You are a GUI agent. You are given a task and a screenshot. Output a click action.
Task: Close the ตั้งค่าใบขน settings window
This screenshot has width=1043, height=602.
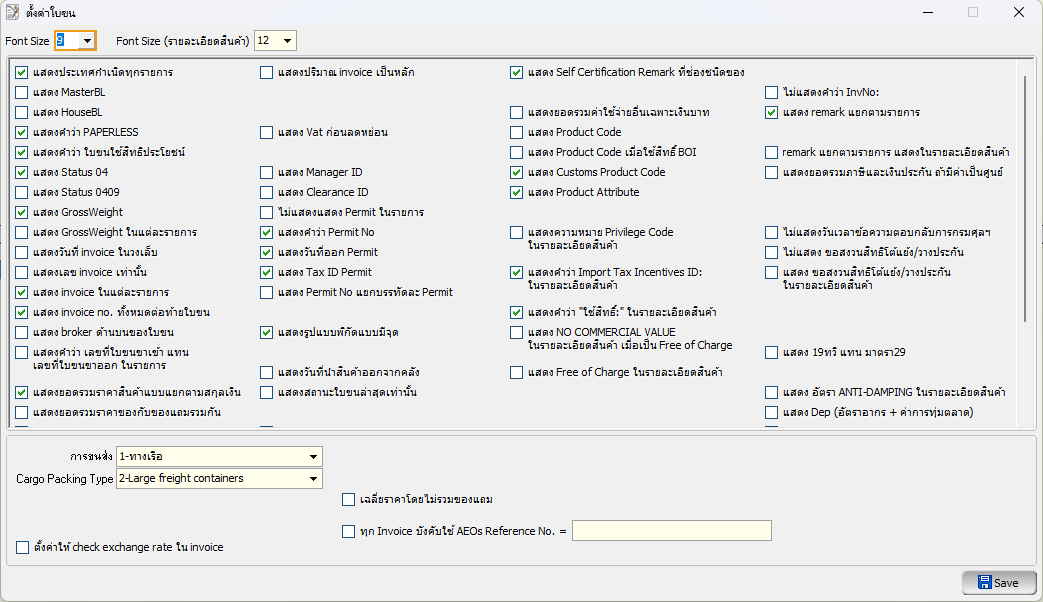coord(1018,13)
